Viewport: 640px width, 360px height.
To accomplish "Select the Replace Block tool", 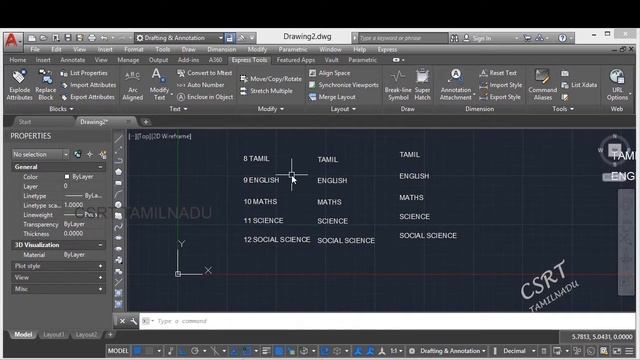I will click(45, 85).
